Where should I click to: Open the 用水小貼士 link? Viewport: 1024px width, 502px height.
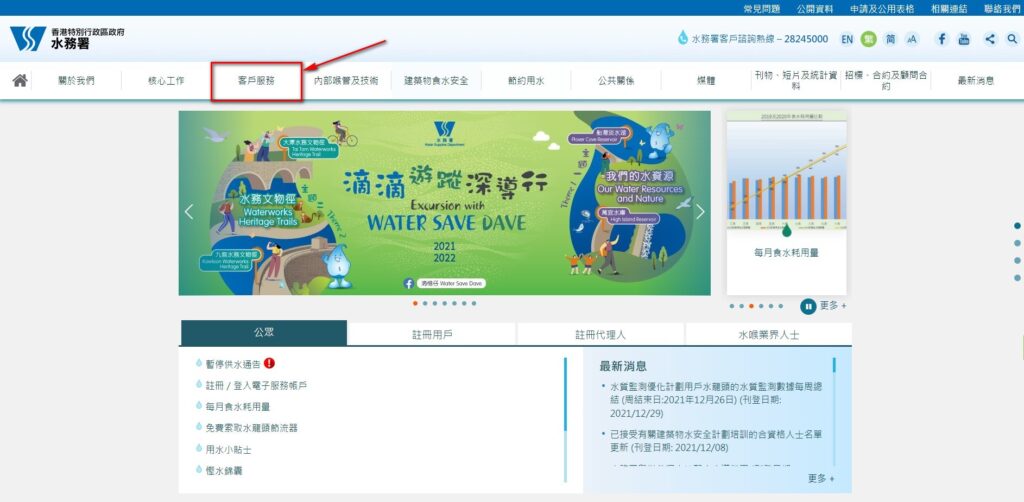click(229, 449)
